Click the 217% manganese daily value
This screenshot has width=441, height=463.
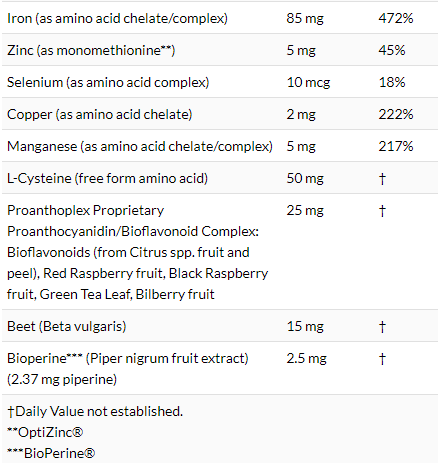(x=396, y=146)
